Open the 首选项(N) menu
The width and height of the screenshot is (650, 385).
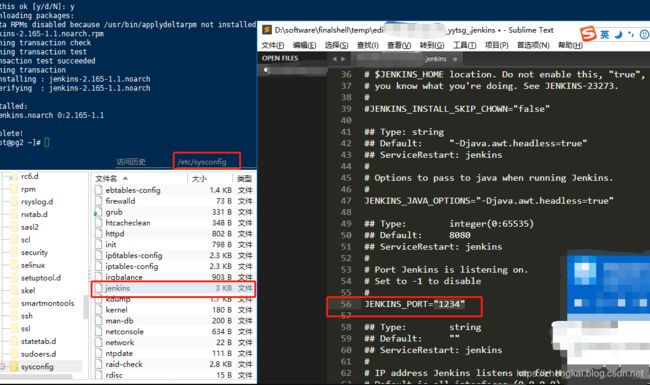(x=533, y=45)
